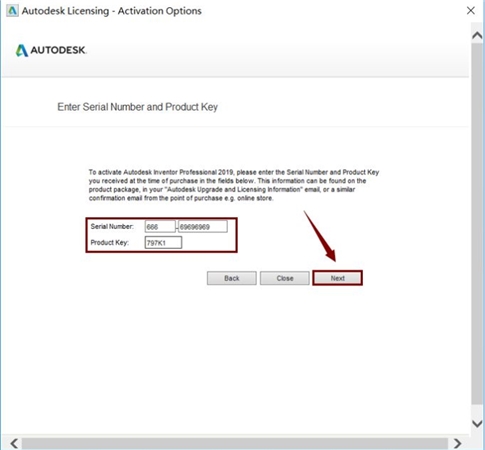Continue activation with the Next button
Viewport: 485px width, 450px height.
pyautogui.click(x=337, y=278)
